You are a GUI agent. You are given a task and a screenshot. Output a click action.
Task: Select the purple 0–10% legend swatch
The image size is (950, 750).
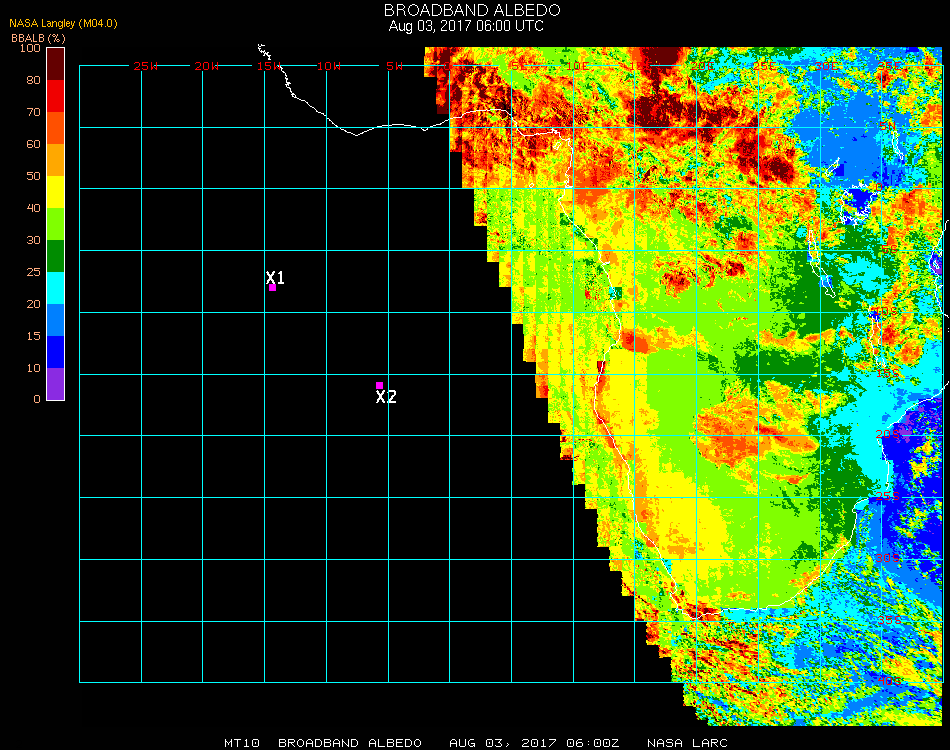(x=55, y=384)
